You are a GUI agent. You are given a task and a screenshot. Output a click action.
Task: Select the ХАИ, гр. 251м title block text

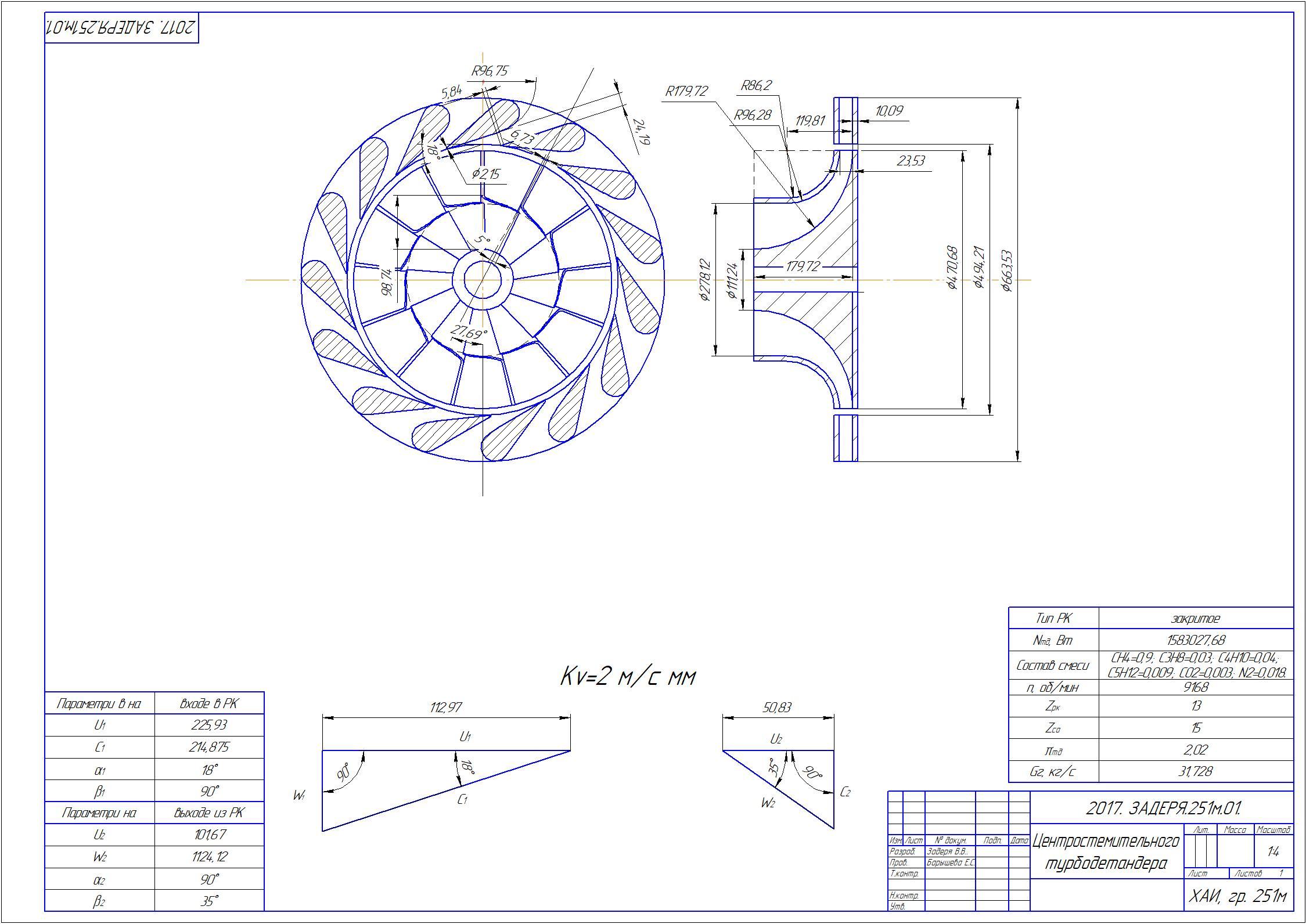1239,897
